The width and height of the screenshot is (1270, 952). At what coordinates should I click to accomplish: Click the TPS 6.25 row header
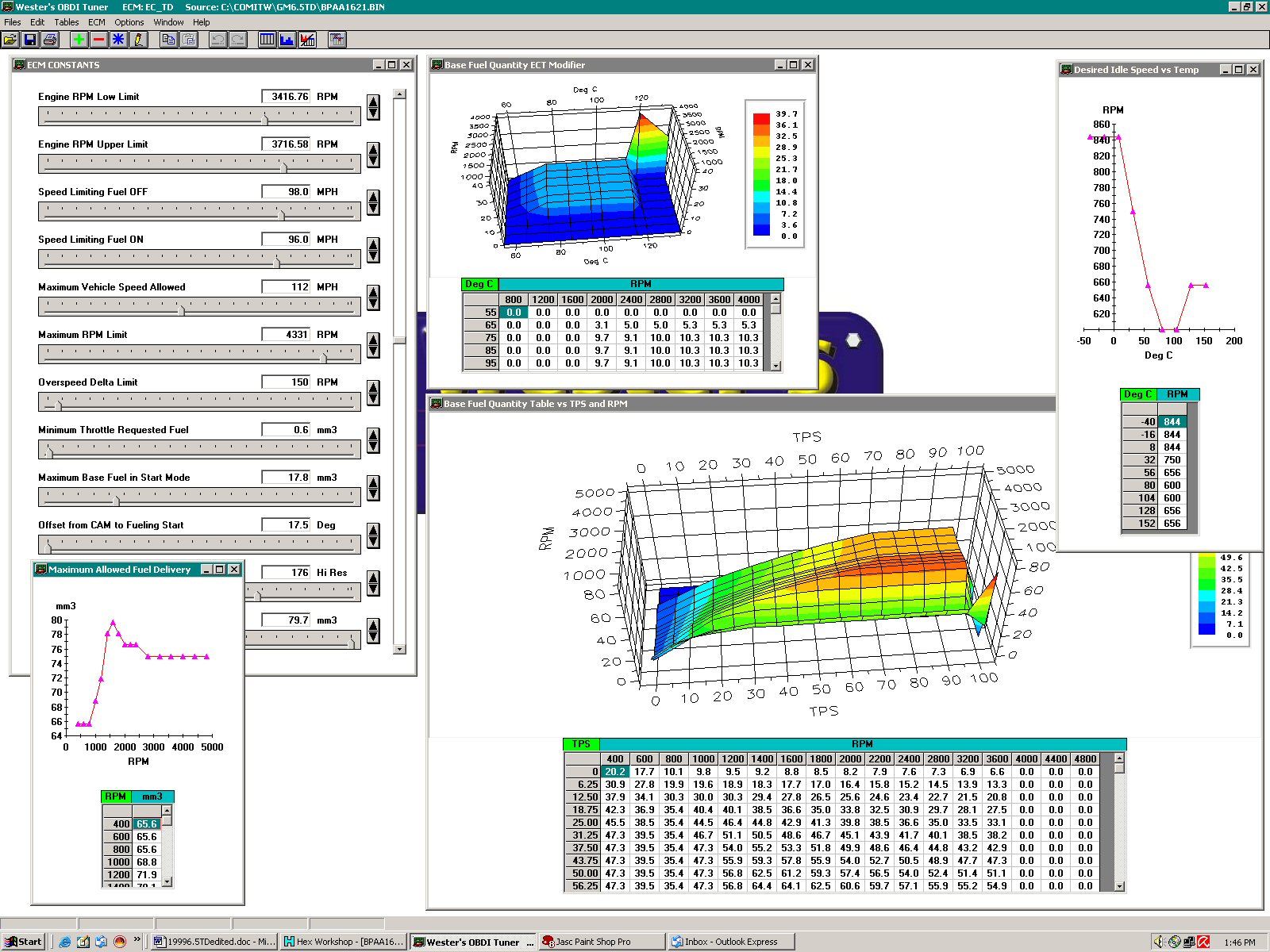pos(583,785)
